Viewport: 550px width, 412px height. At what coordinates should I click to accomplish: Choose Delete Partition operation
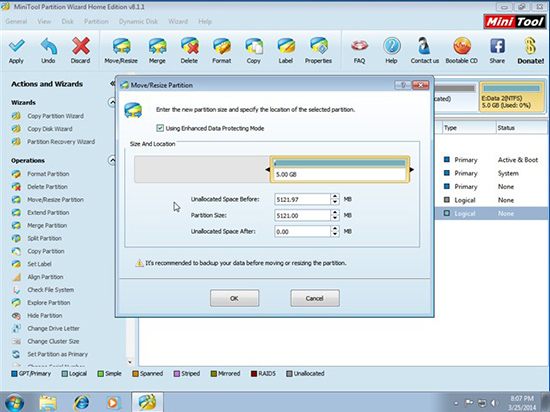coord(47,187)
